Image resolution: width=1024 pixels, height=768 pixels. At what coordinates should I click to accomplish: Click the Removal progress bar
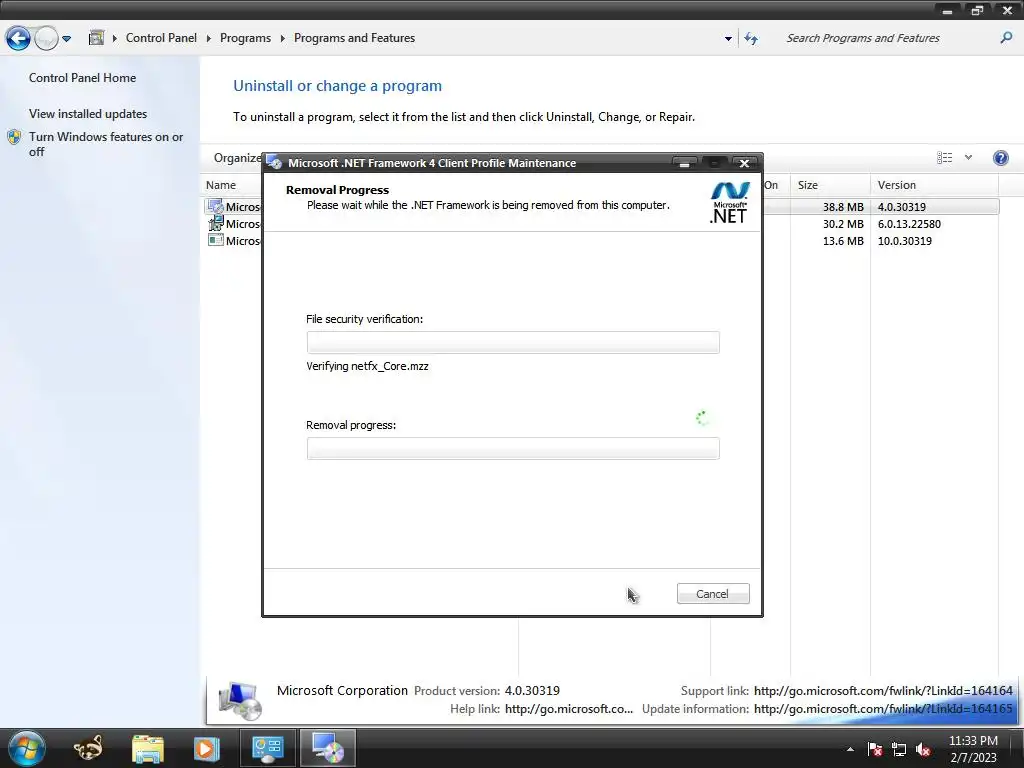[x=513, y=449]
